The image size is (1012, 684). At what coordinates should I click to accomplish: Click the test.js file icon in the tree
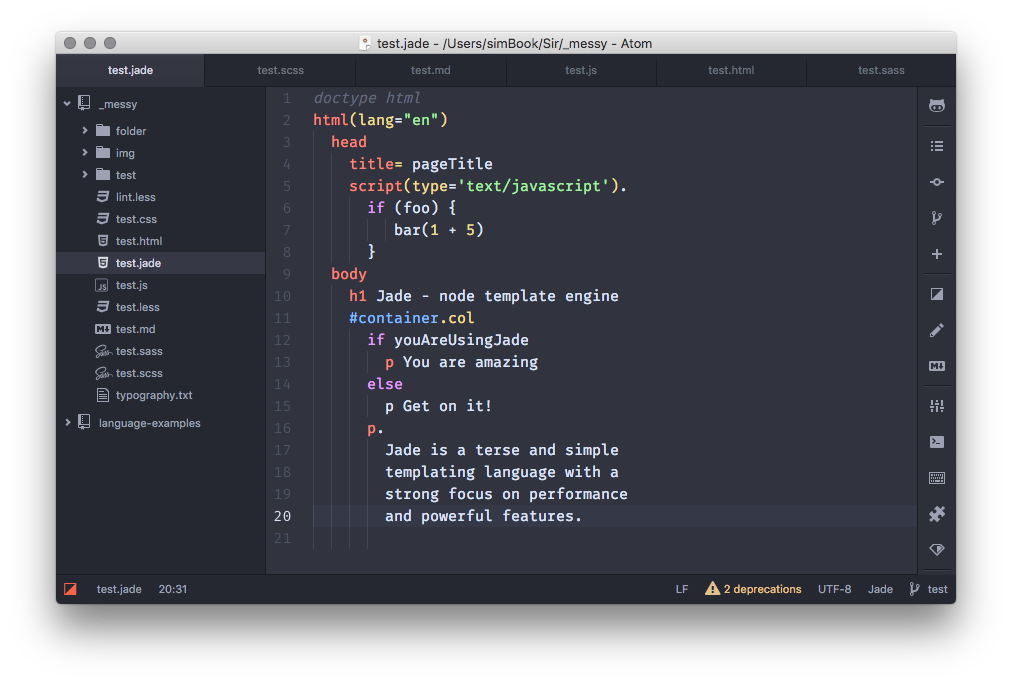click(x=102, y=285)
